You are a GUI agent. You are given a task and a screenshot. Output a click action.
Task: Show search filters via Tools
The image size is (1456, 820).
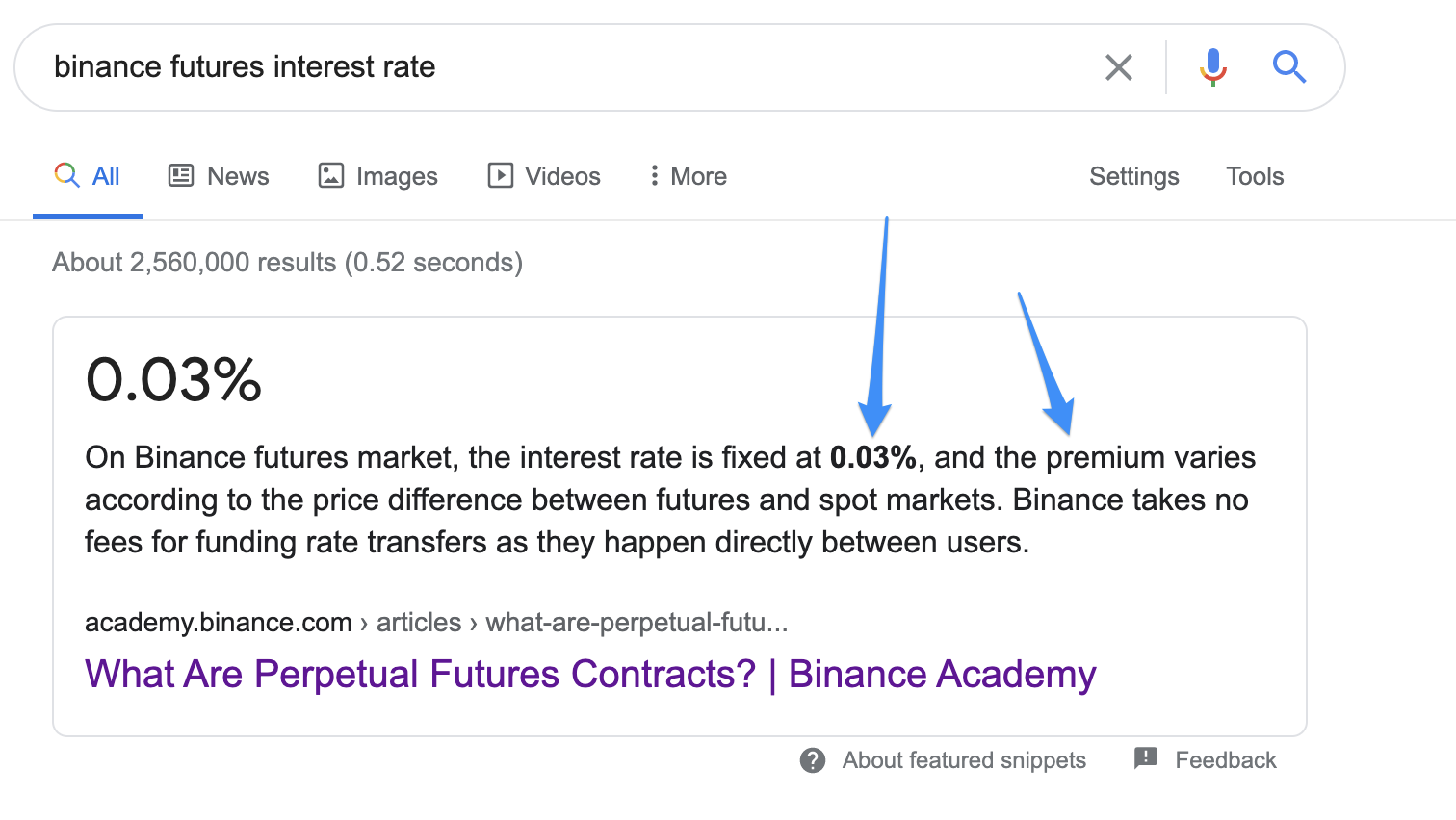pyautogui.click(x=1255, y=176)
